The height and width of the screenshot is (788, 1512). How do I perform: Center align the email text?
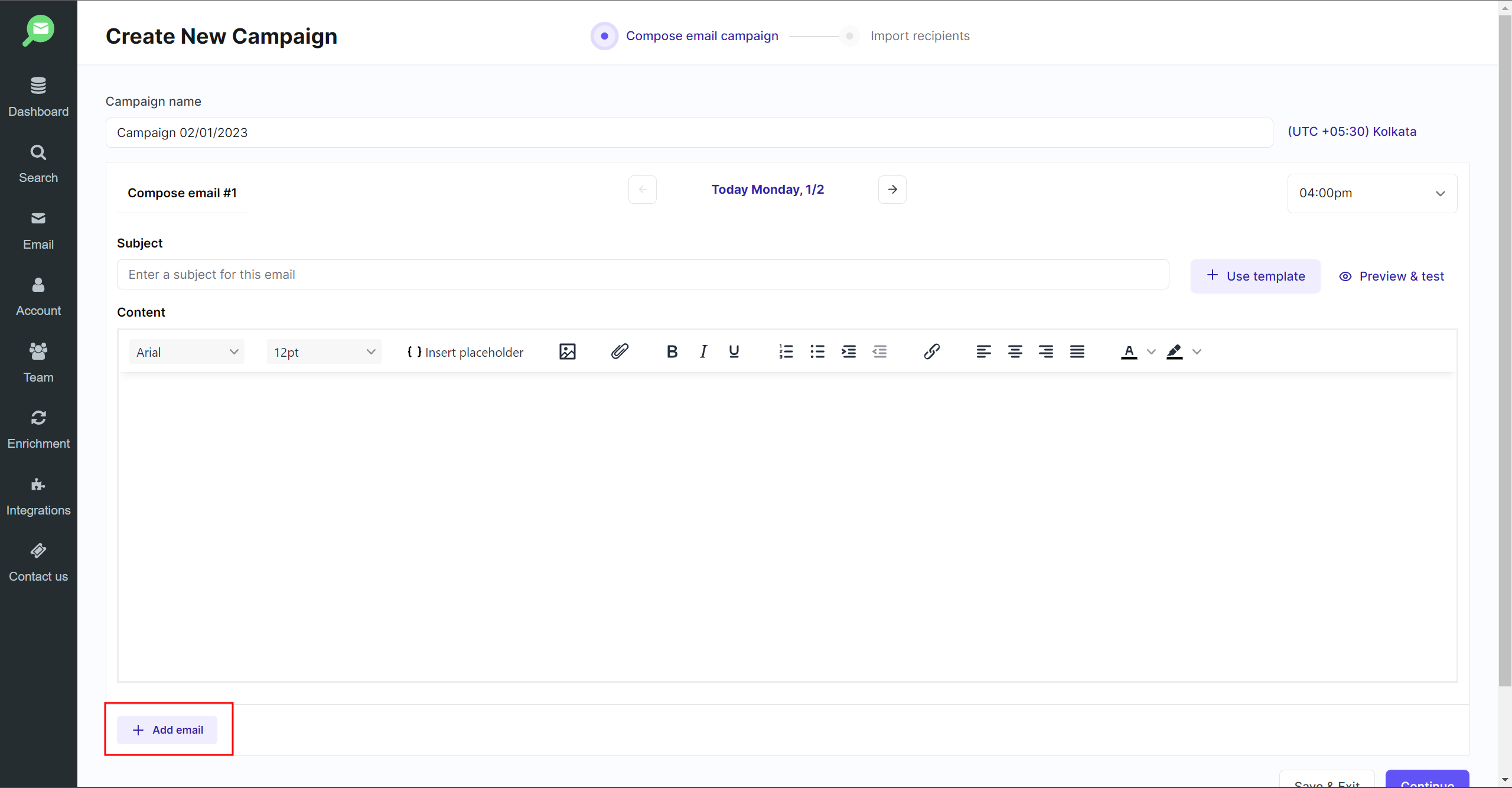tap(1015, 352)
